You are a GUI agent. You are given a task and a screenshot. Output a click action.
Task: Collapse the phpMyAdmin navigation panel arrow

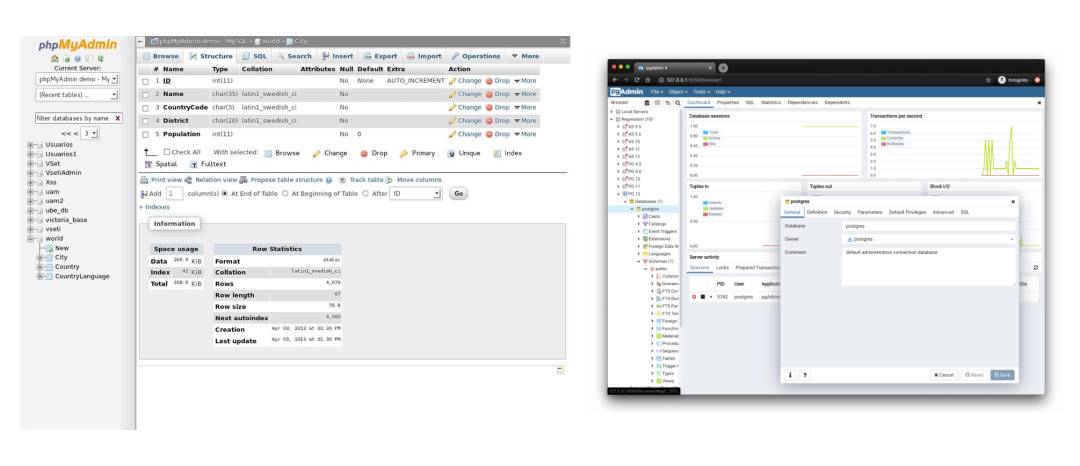(141, 41)
